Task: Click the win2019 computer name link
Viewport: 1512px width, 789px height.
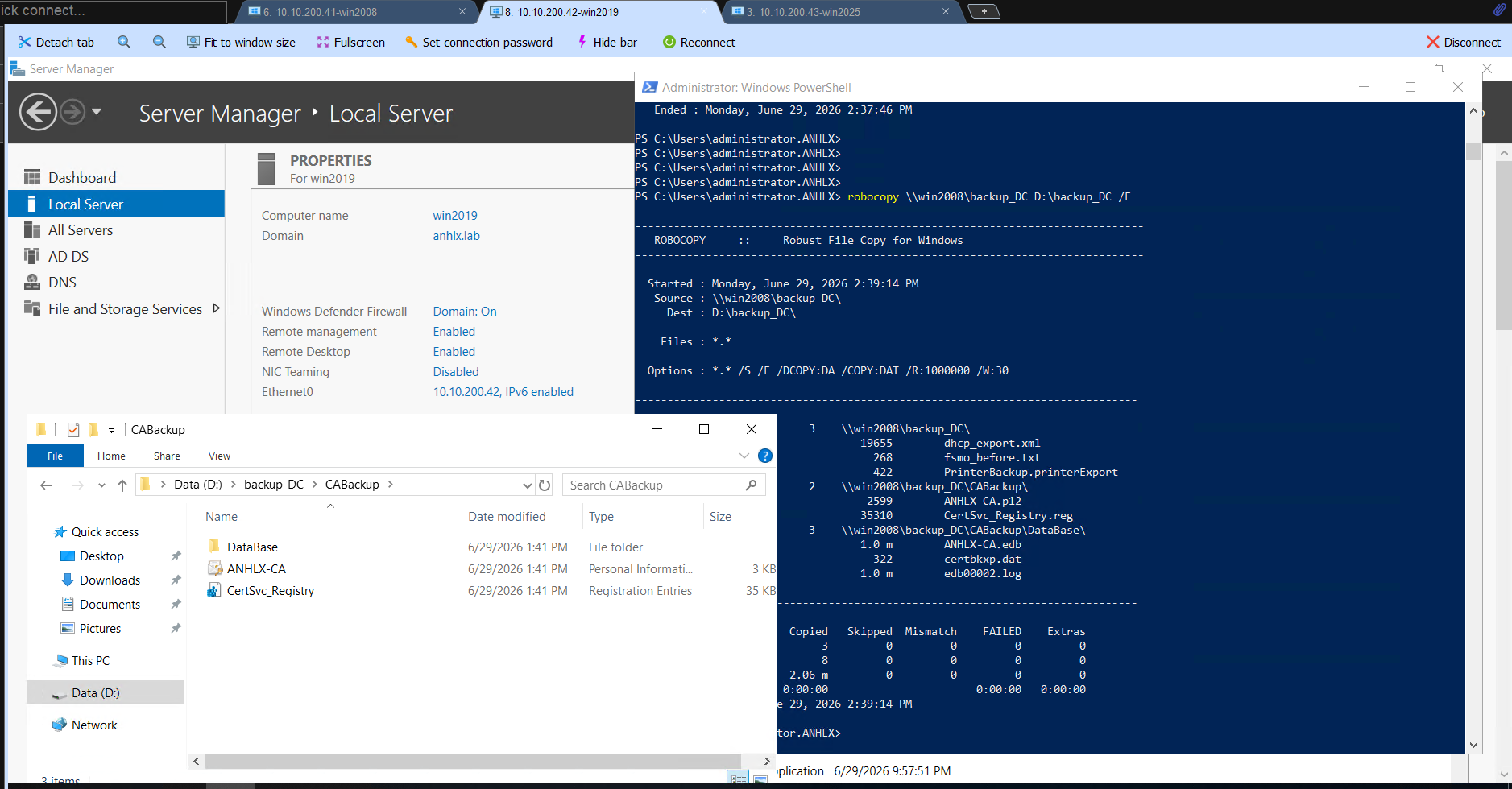Action: 455,215
